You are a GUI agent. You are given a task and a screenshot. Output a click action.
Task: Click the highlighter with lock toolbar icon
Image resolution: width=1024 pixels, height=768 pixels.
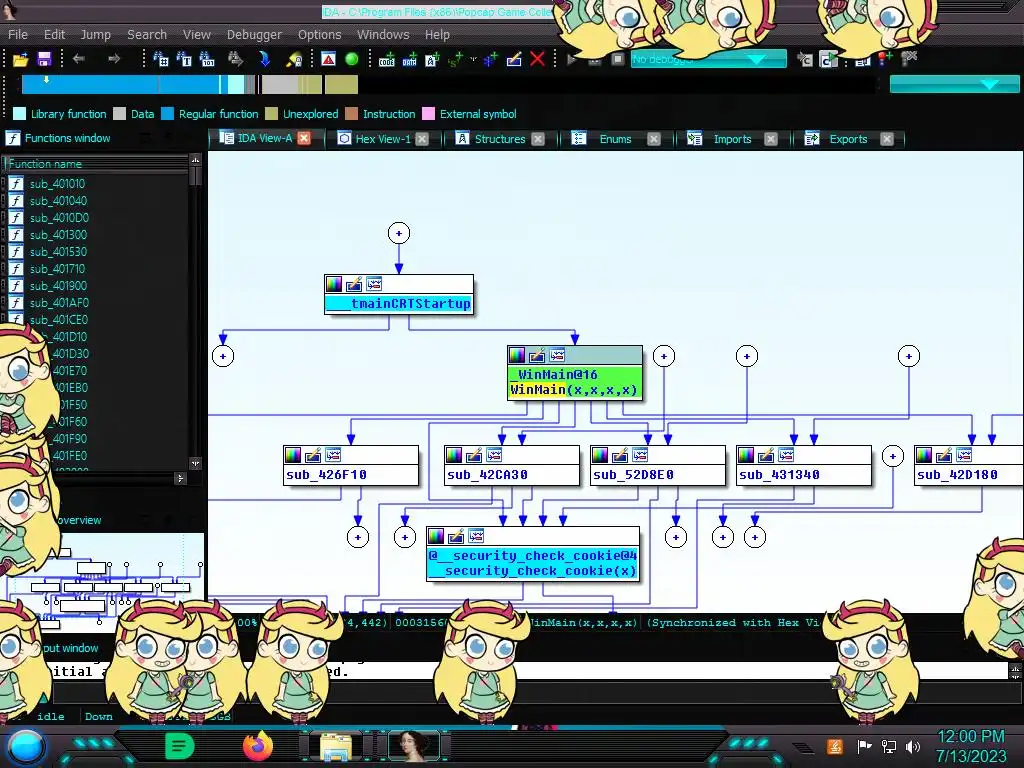click(x=295, y=59)
